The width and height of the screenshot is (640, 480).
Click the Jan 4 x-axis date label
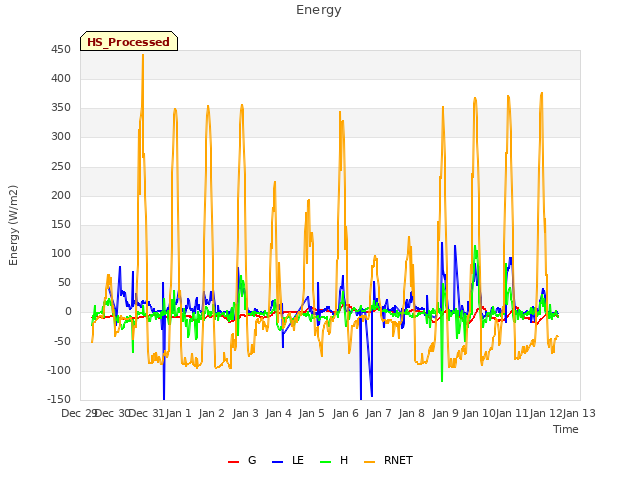click(x=279, y=413)
